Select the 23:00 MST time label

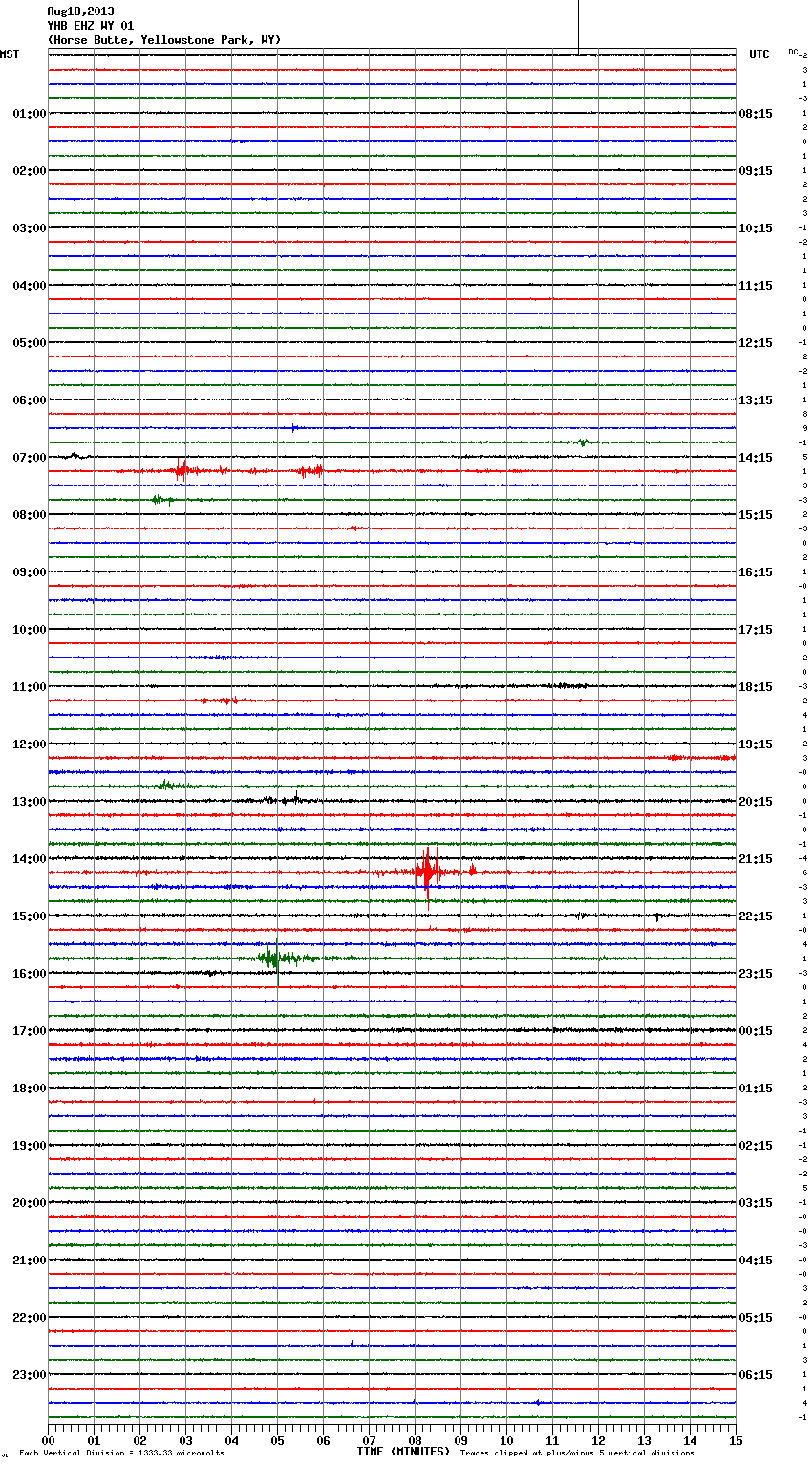pyautogui.click(x=30, y=1375)
